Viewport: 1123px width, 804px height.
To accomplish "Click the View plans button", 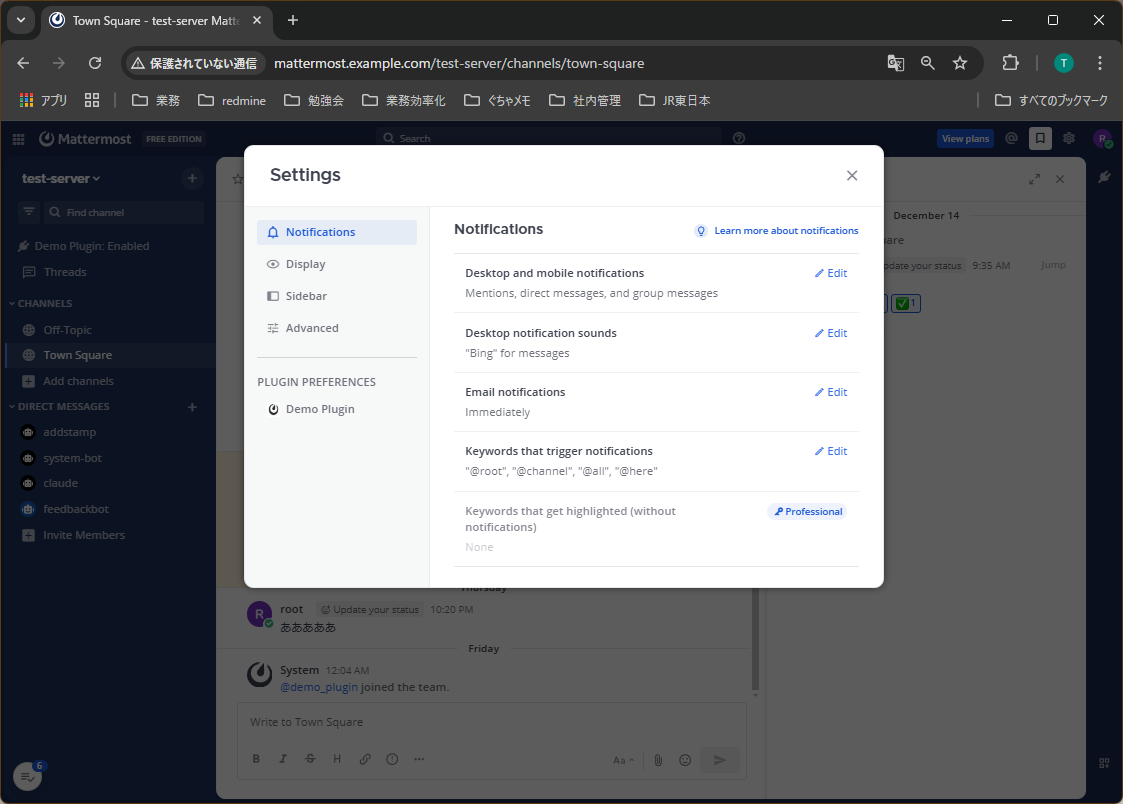I will [x=965, y=139].
